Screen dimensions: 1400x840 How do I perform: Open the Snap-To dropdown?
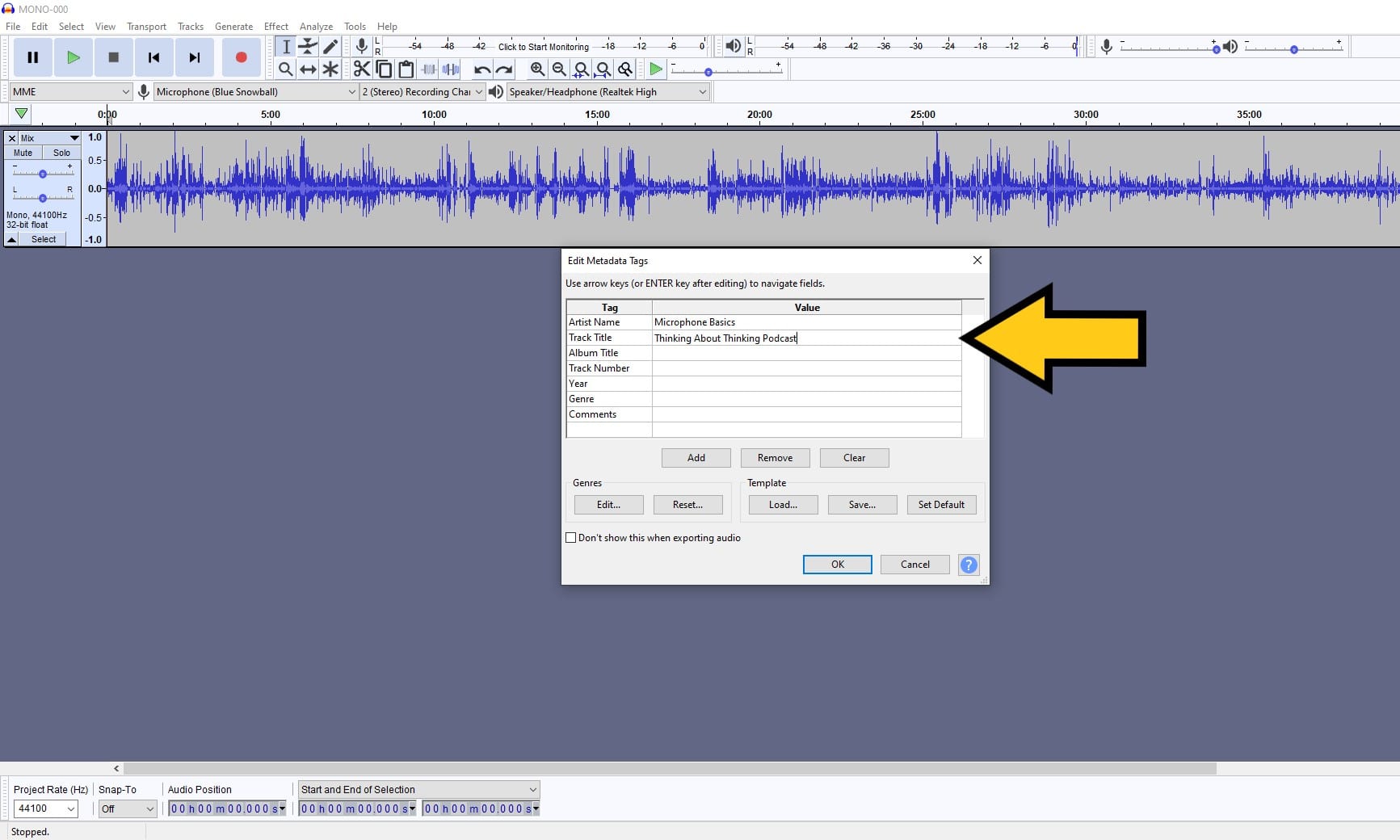127,808
